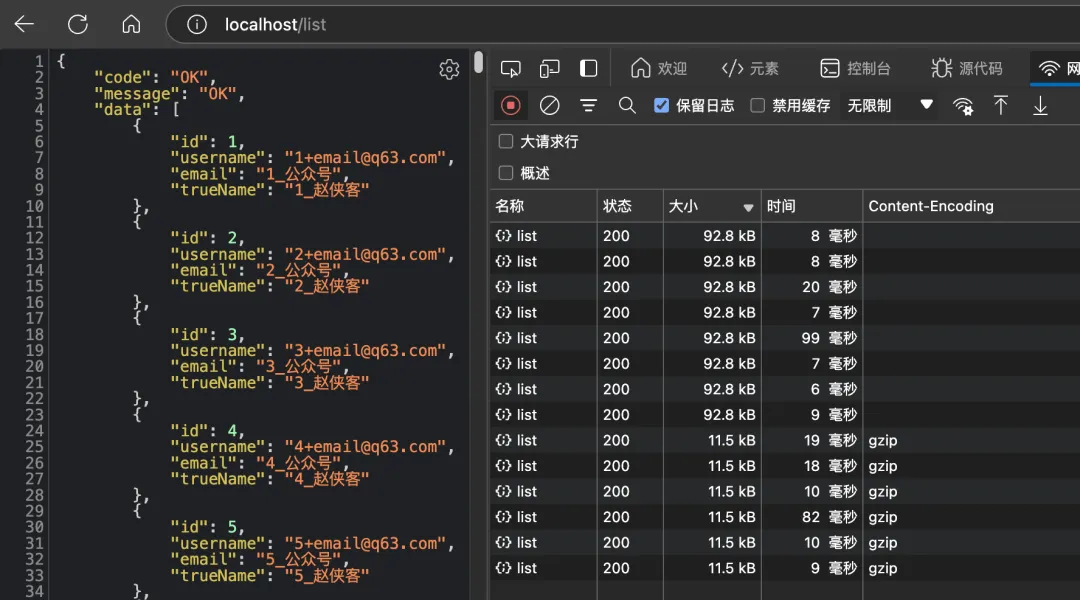This screenshot has height=600, width=1080.
Task: Open JSON viewer settings gear
Action: pos(449,69)
